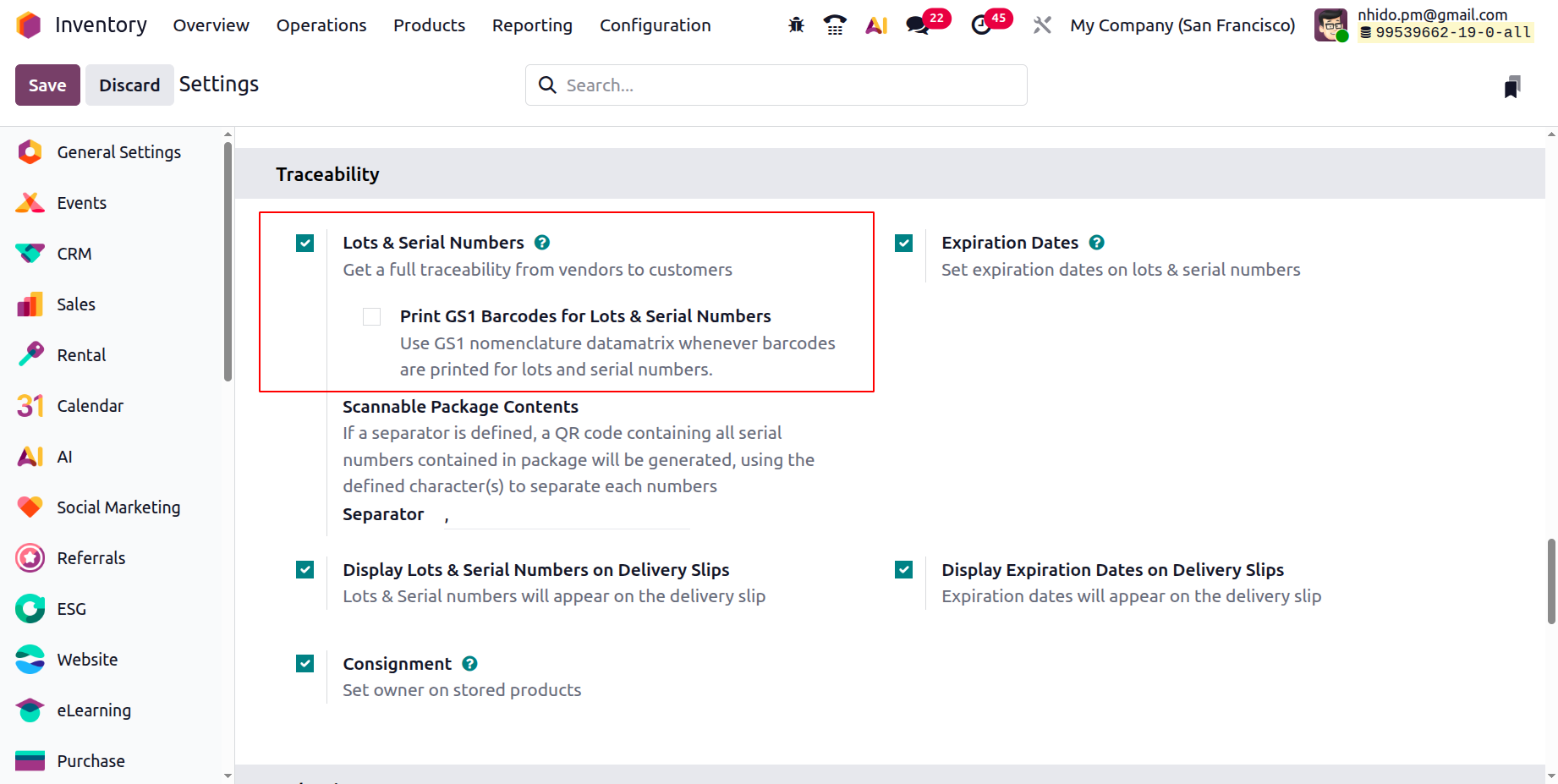The image size is (1558, 784).
Task: Uncheck Display Expiration Dates on Delivery Slips
Action: [902, 569]
